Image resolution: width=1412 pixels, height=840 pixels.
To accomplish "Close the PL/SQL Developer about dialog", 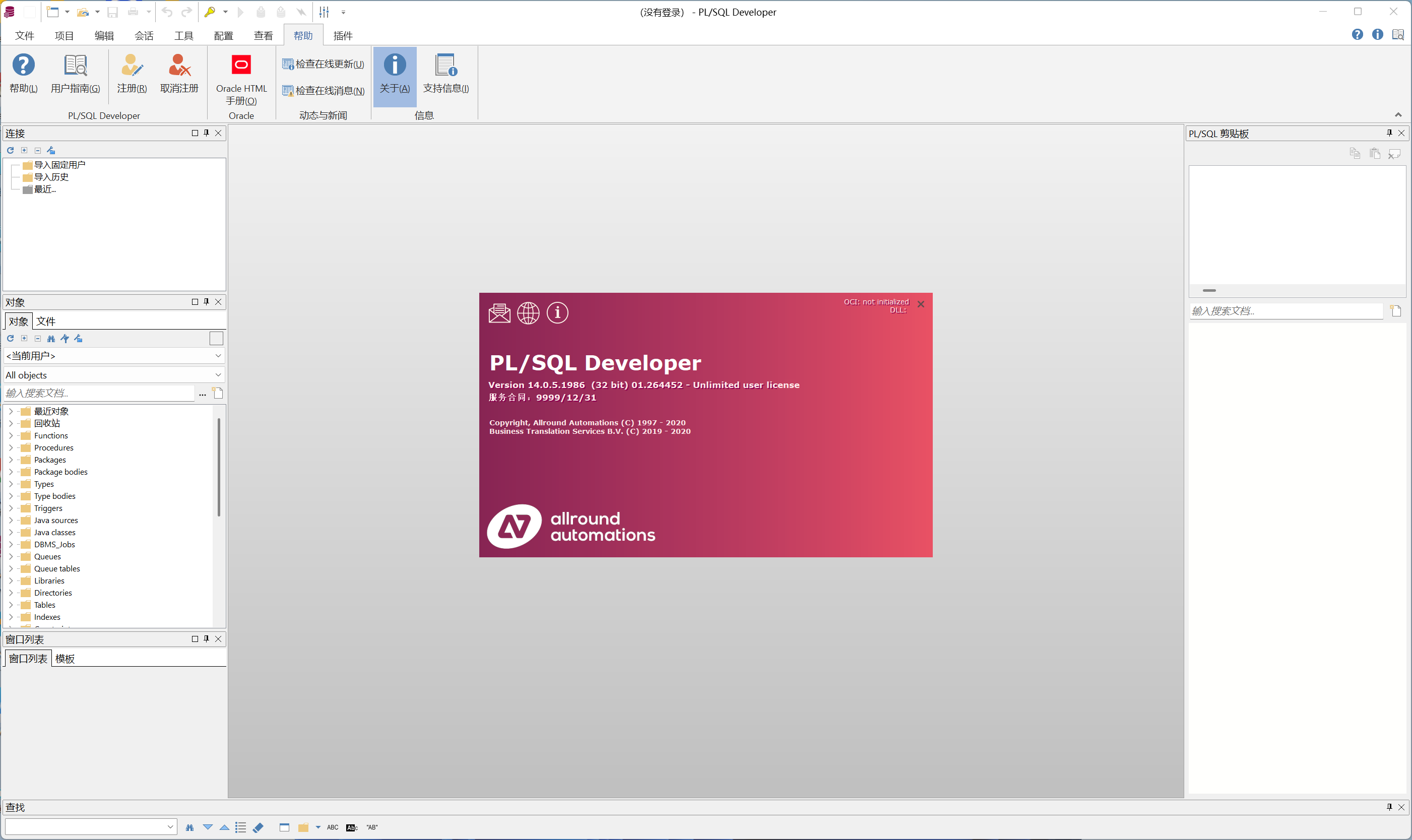I will pyautogui.click(x=920, y=304).
